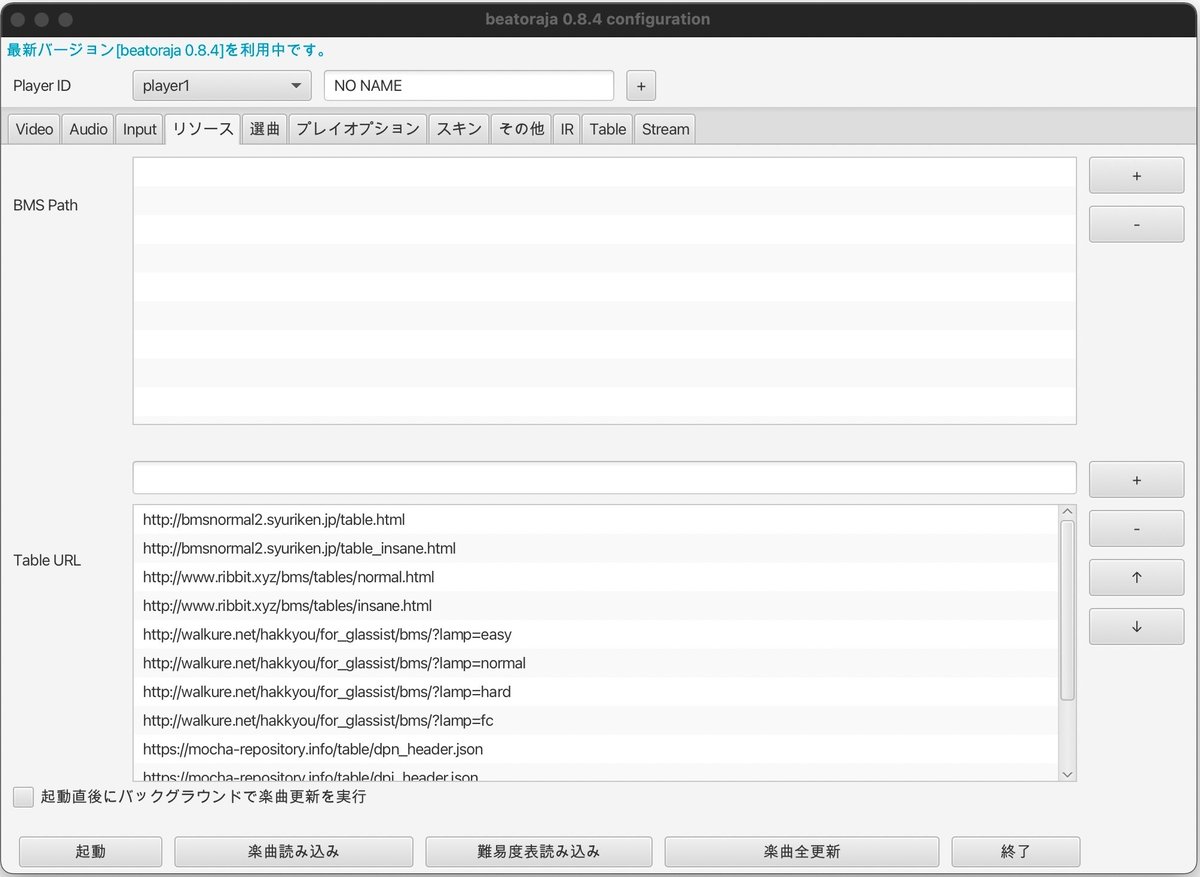
Task: Select the walkure.net ?lamp=hard URL row
Action: [596, 691]
